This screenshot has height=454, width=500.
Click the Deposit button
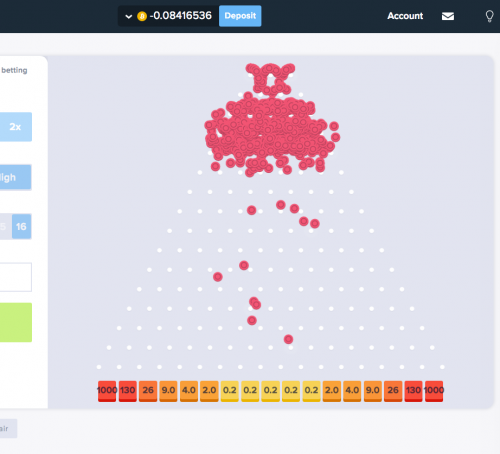click(x=240, y=16)
